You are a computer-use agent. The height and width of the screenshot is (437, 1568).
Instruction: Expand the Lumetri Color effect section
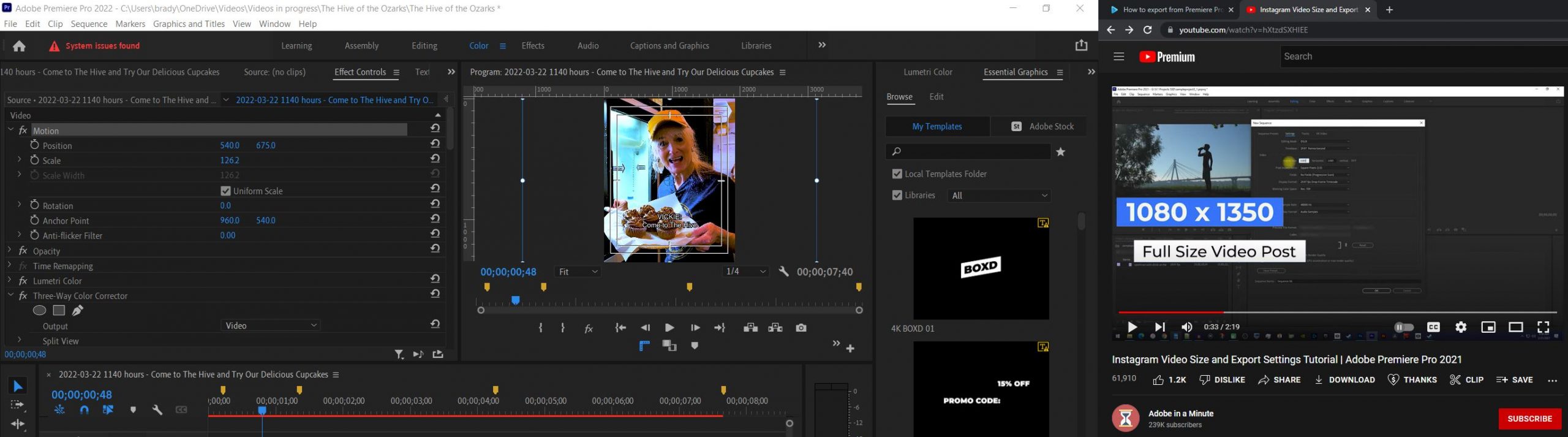[9, 280]
